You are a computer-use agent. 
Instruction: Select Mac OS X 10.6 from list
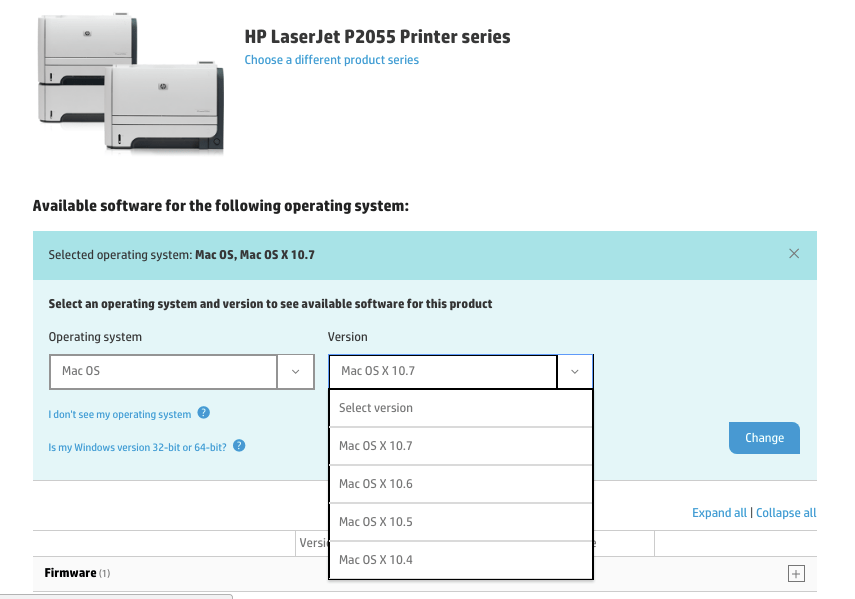click(461, 484)
